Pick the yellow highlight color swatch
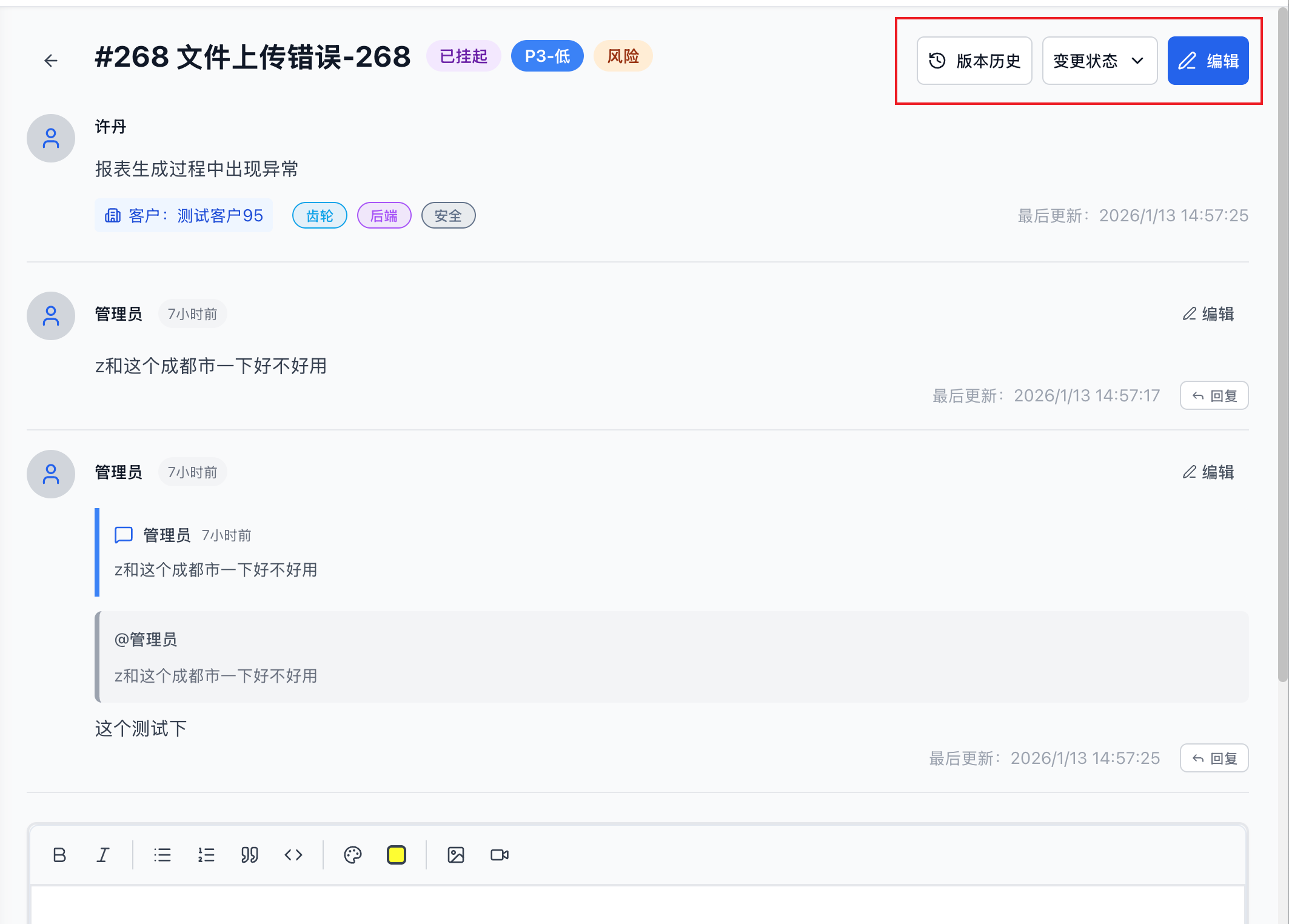The image size is (1289, 924). coord(397,855)
